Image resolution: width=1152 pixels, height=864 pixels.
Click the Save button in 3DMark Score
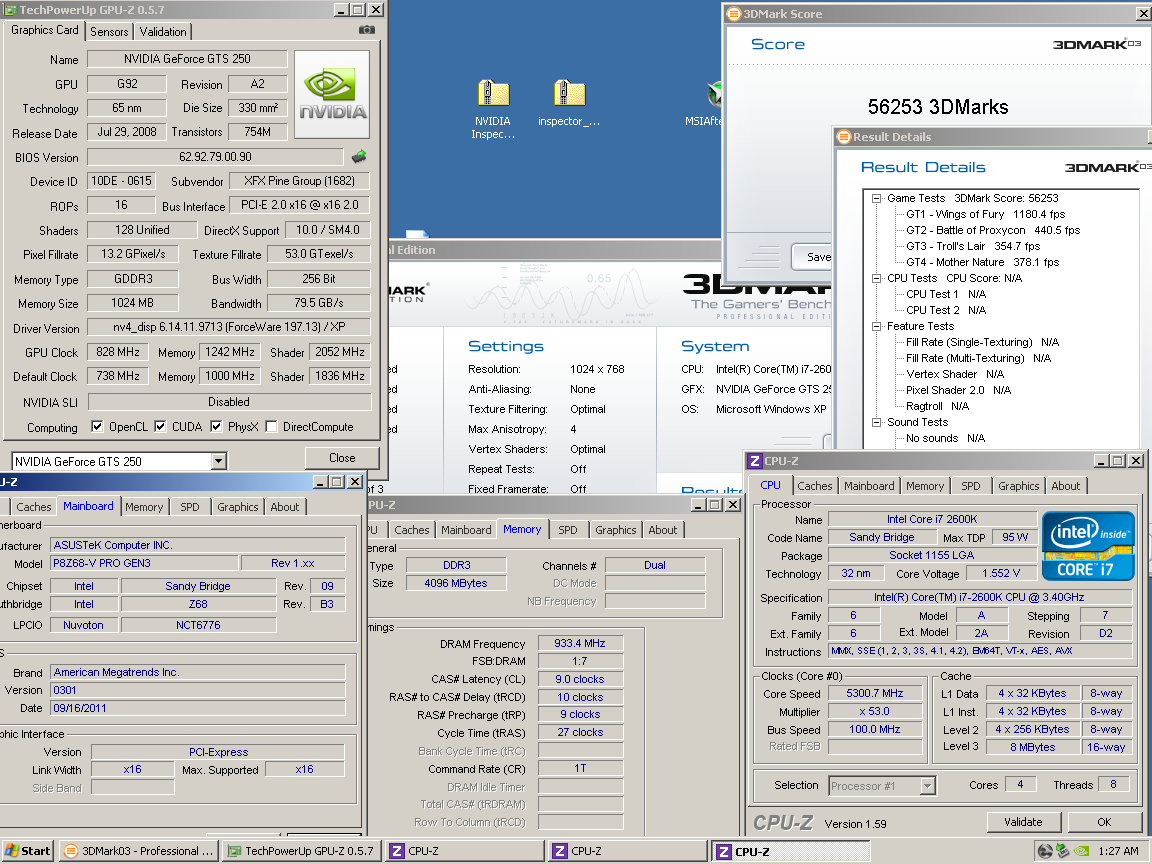tap(813, 257)
